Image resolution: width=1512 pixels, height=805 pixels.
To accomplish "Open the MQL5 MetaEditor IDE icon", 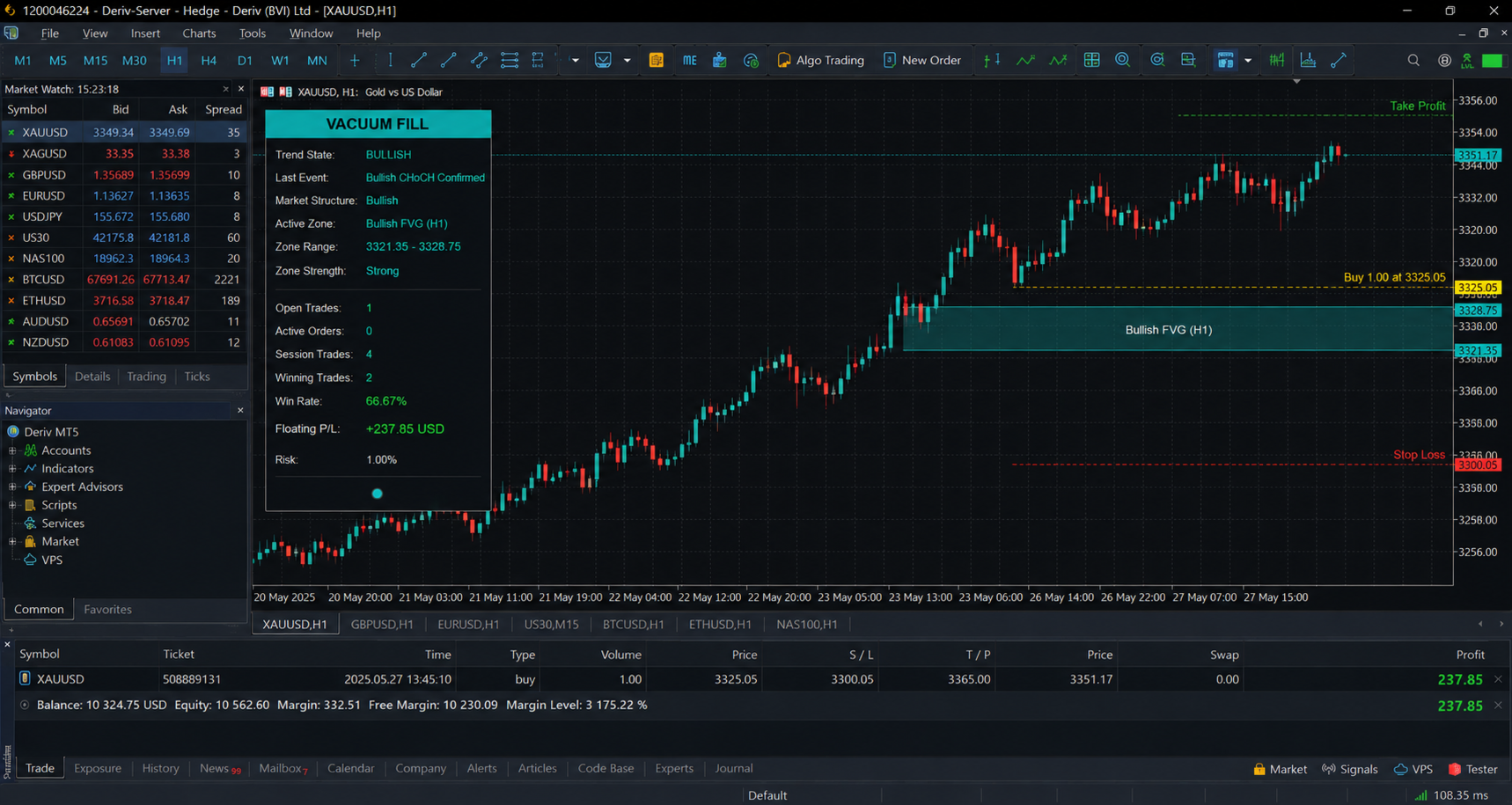I will coord(689,61).
